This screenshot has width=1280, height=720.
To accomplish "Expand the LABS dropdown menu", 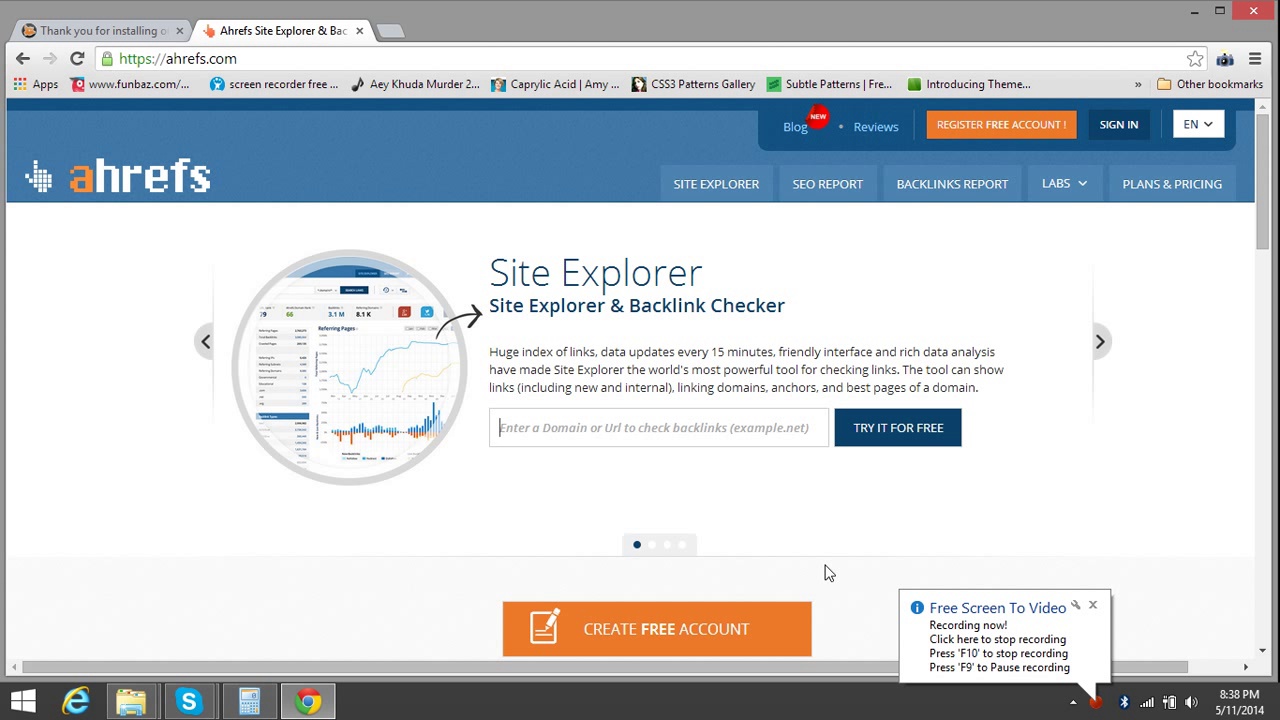I will pos(1064,184).
